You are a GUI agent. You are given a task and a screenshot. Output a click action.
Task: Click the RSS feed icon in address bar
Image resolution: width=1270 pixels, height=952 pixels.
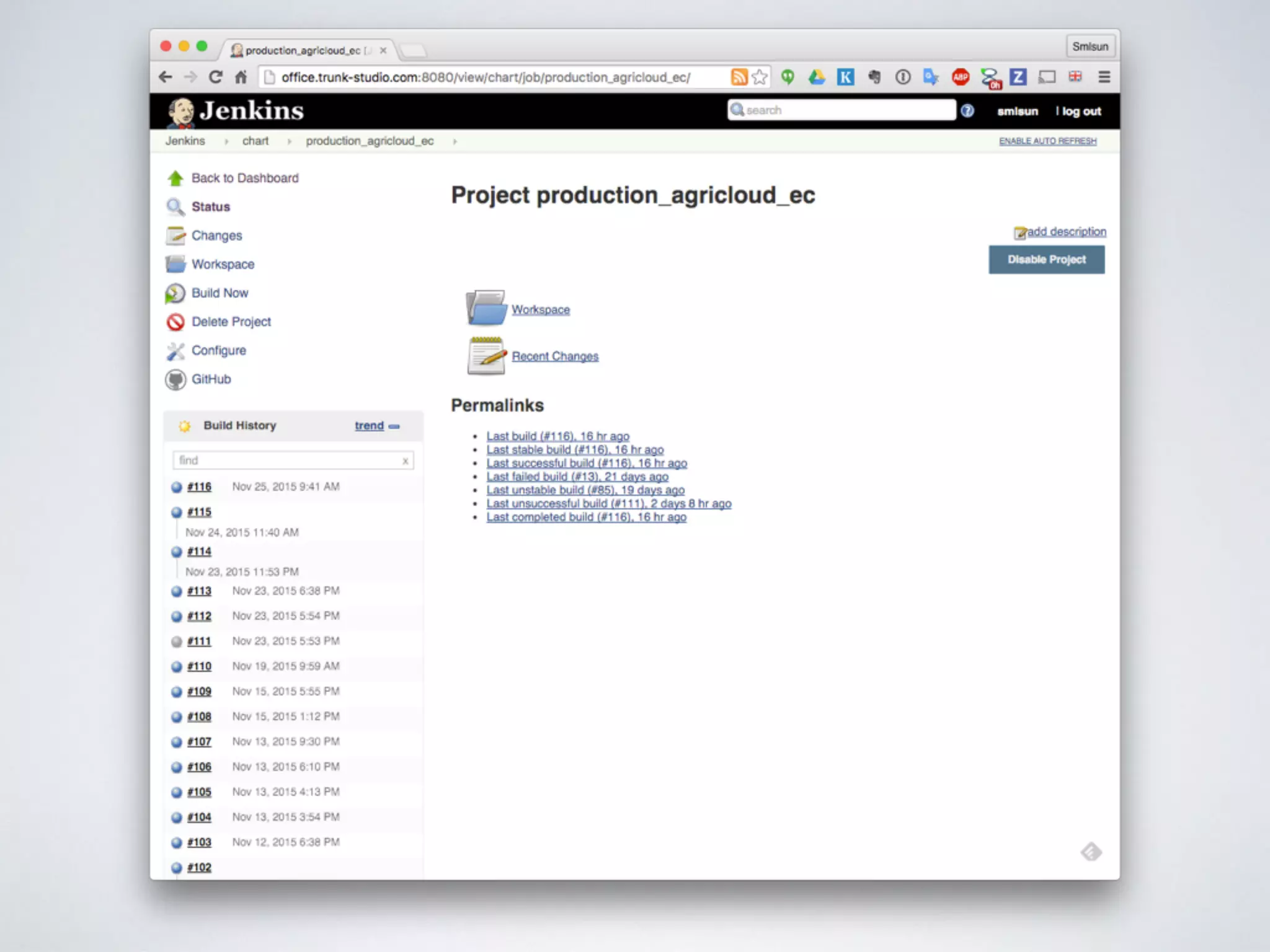[739, 77]
